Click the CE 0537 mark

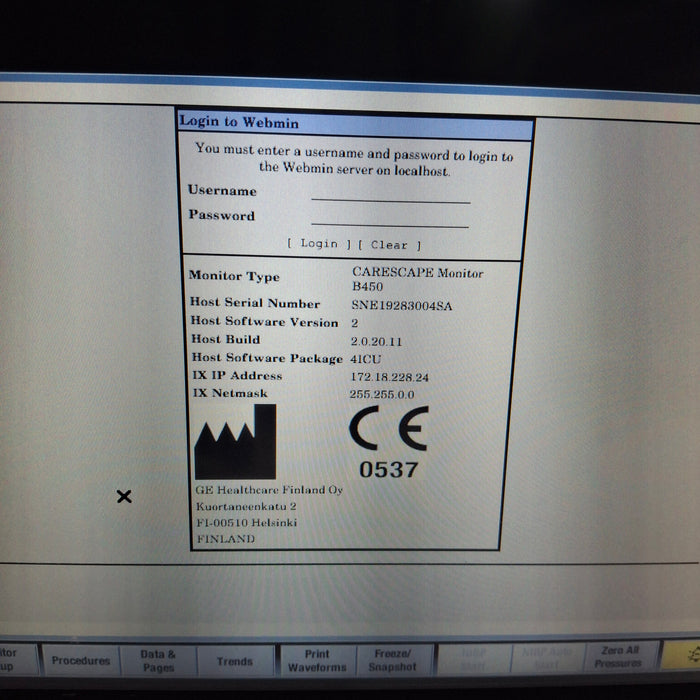pyautogui.click(x=388, y=442)
